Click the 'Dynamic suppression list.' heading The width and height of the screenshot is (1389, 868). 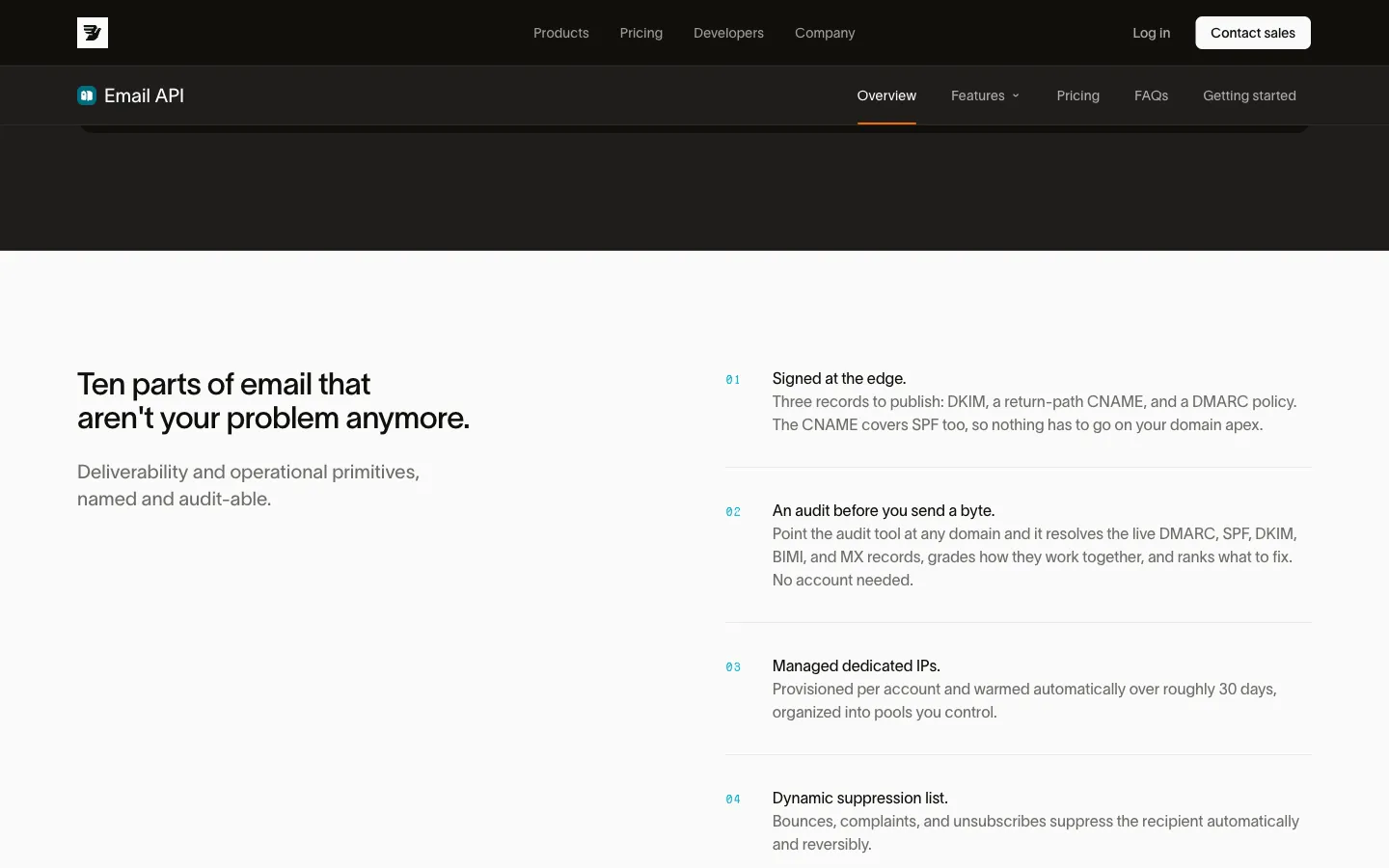pyautogui.click(x=860, y=799)
